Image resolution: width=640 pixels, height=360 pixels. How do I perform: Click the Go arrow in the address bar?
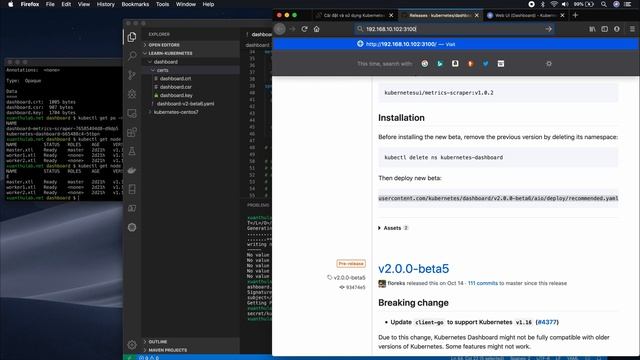click(x=549, y=29)
